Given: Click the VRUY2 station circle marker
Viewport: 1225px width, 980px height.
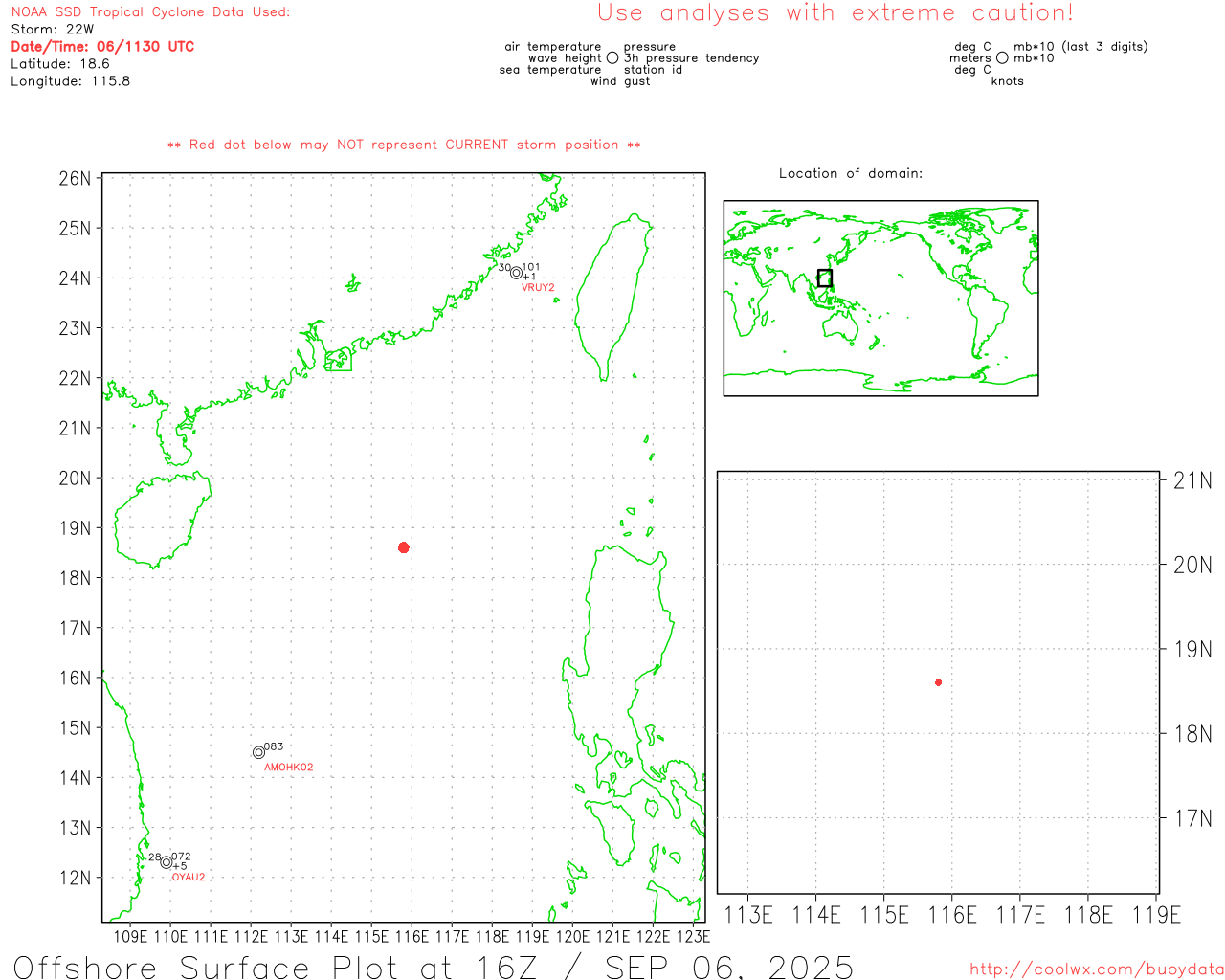Looking at the screenshot, I should [517, 273].
